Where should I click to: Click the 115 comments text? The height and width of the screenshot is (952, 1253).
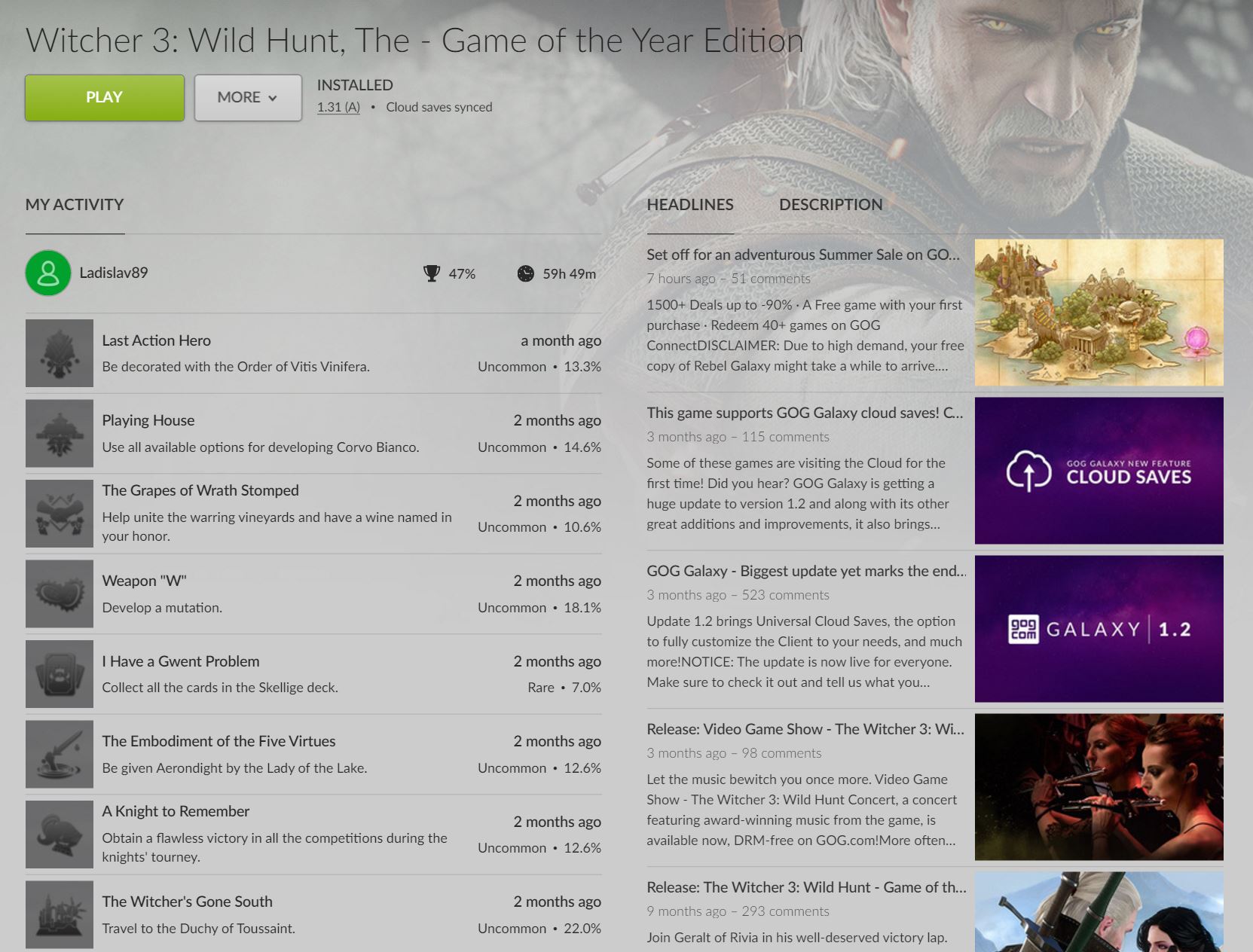(x=785, y=437)
